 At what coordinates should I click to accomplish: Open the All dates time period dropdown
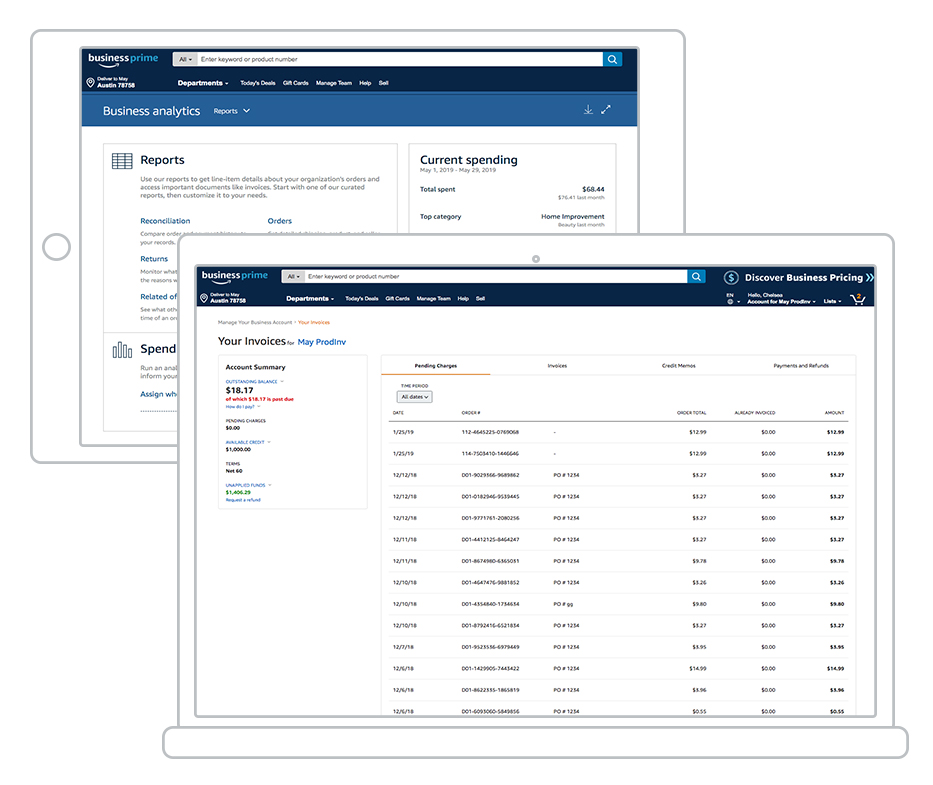[x=415, y=397]
